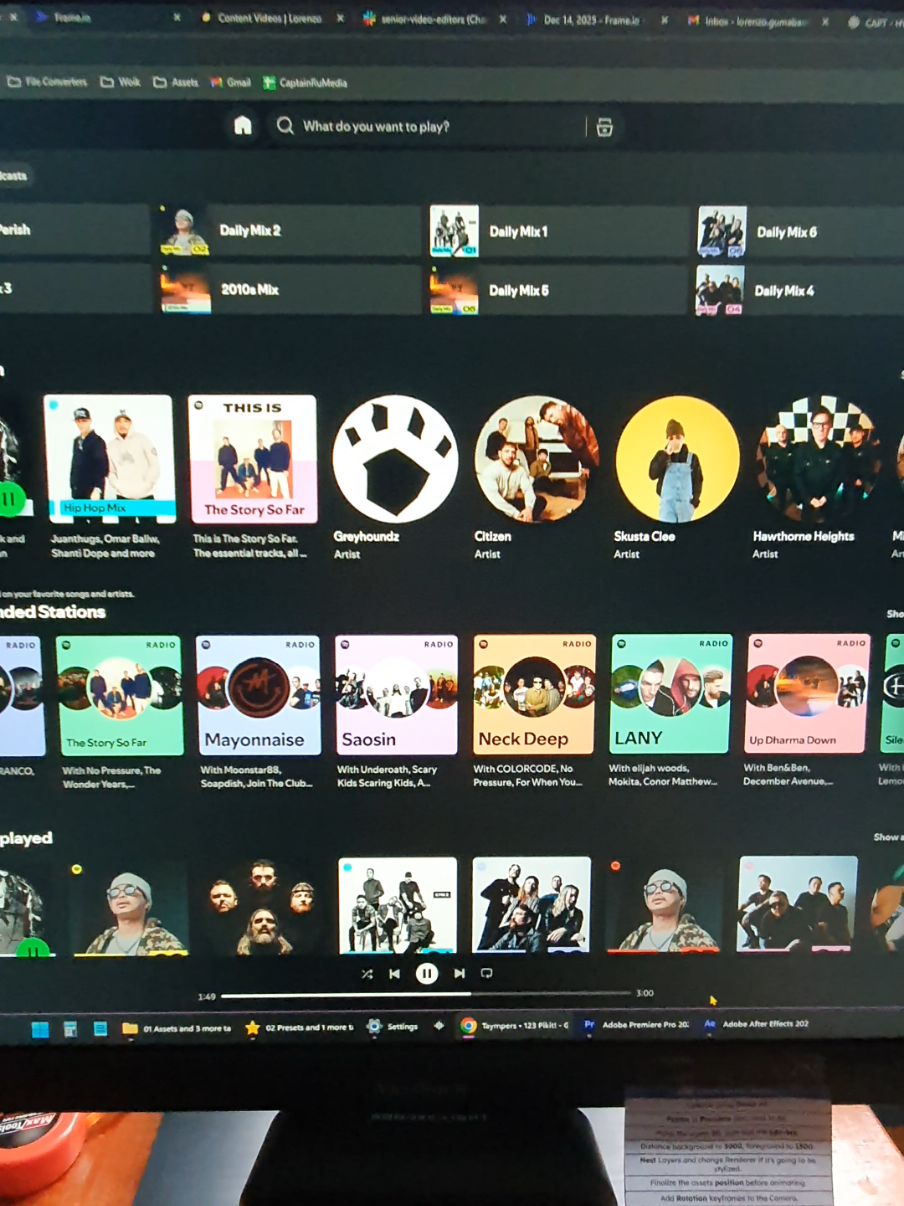Open Skusta Clee artist profile
Screen dimensions: 904x1206
click(677, 459)
